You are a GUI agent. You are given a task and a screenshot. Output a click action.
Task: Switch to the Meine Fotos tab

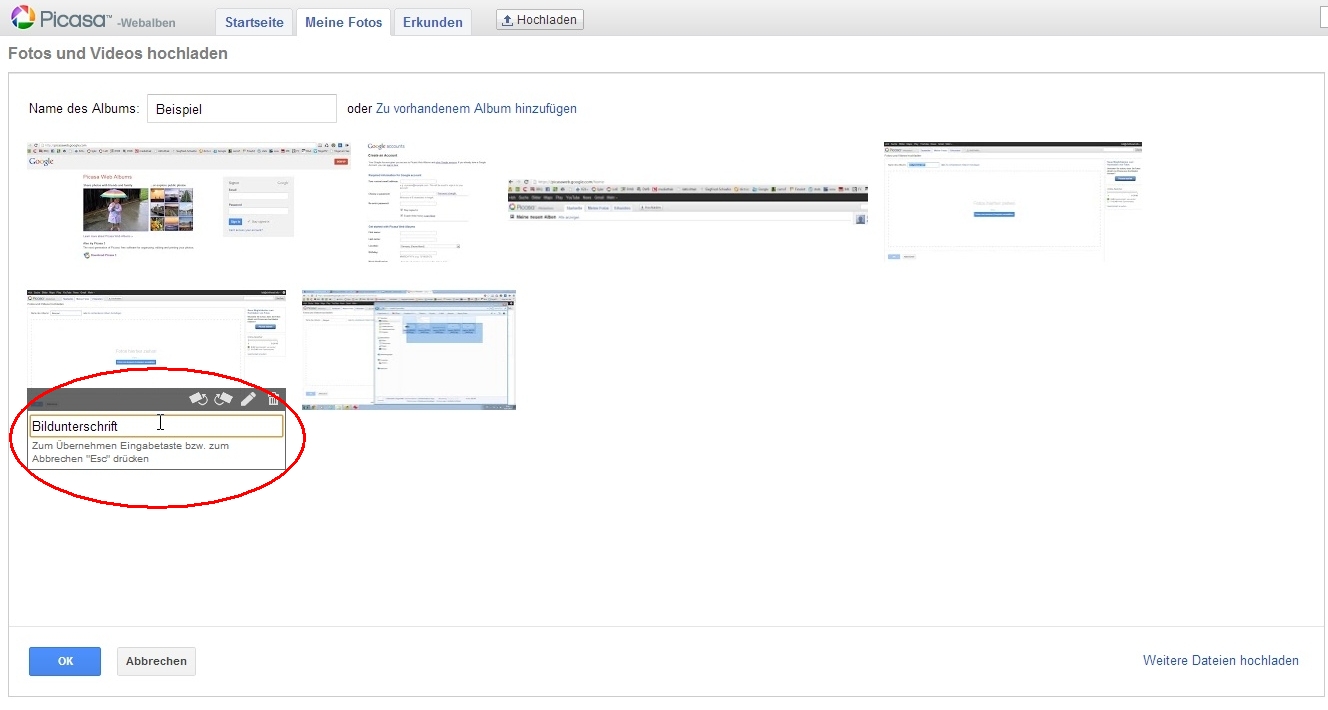pyautogui.click(x=343, y=22)
